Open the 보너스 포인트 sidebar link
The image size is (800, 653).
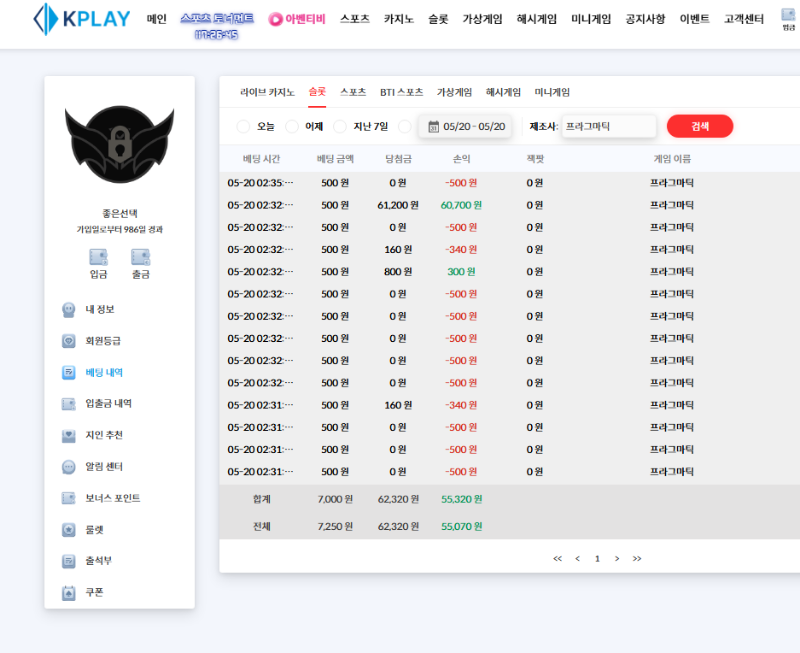[x=112, y=498]
